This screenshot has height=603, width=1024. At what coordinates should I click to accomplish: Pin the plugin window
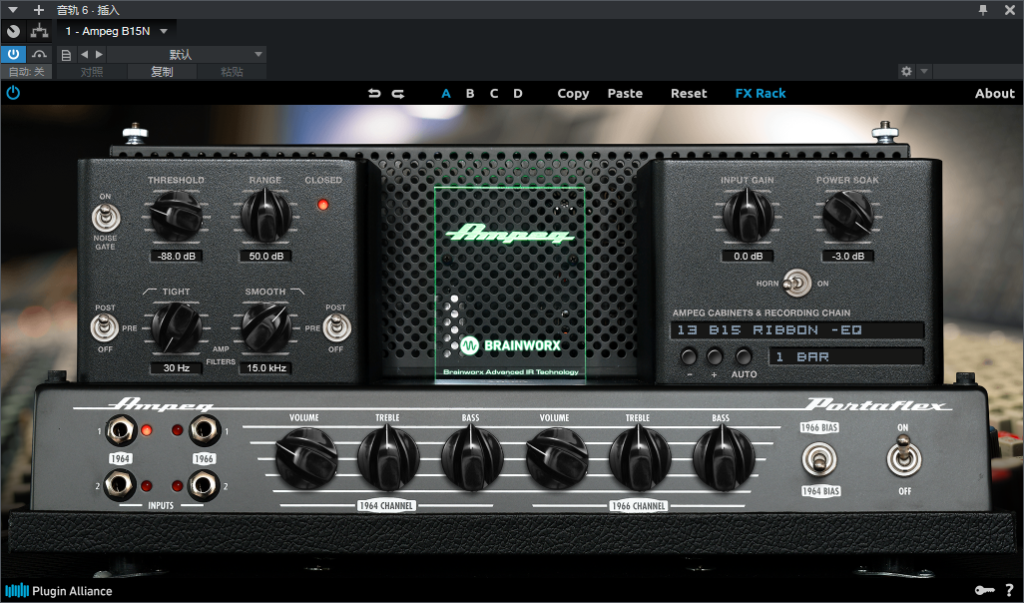pos(983,10)
